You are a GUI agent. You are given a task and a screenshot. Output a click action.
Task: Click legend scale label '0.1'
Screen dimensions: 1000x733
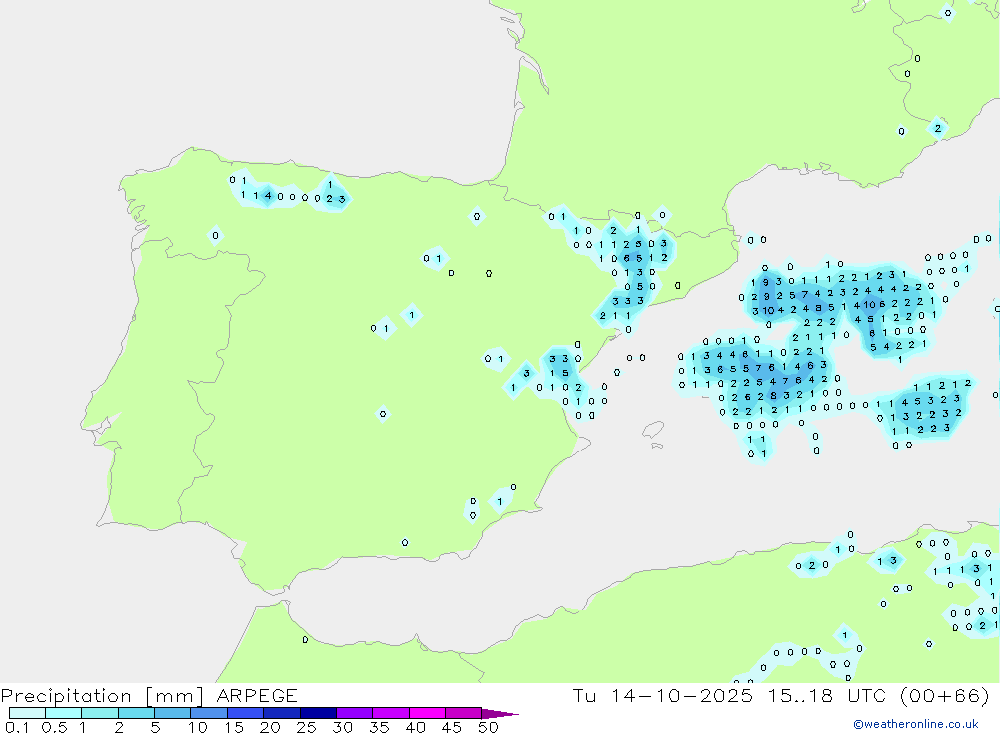tap(17, 727)
